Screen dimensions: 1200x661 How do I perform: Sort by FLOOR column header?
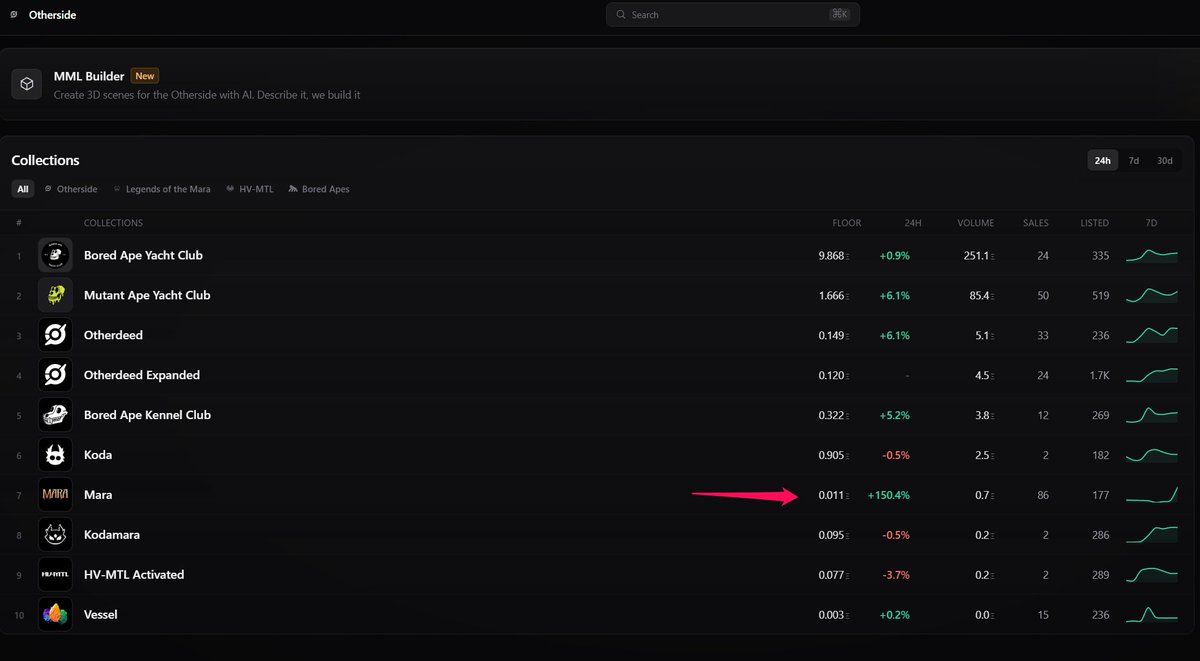847,223
